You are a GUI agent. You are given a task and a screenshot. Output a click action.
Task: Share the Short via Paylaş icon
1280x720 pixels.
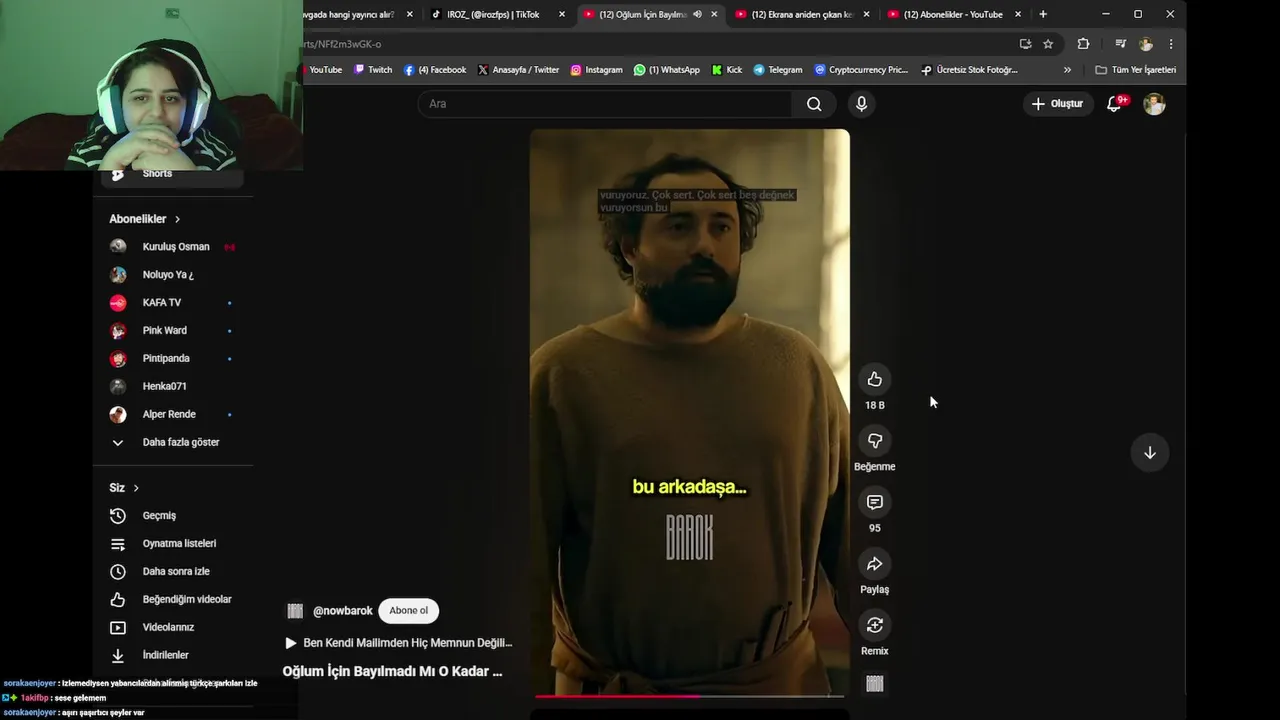875,564
